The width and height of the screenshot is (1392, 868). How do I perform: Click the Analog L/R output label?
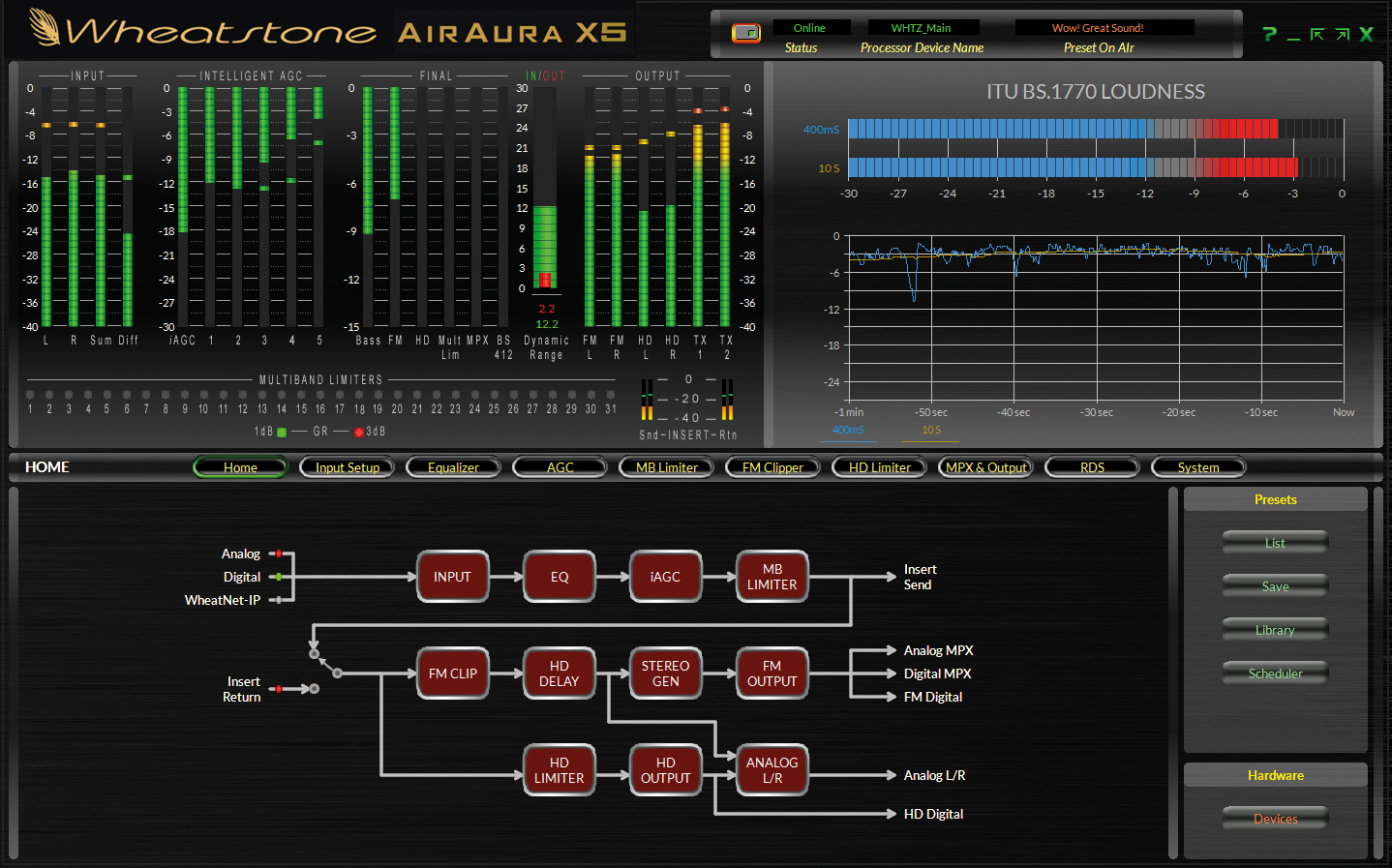(x=934, y=775)
